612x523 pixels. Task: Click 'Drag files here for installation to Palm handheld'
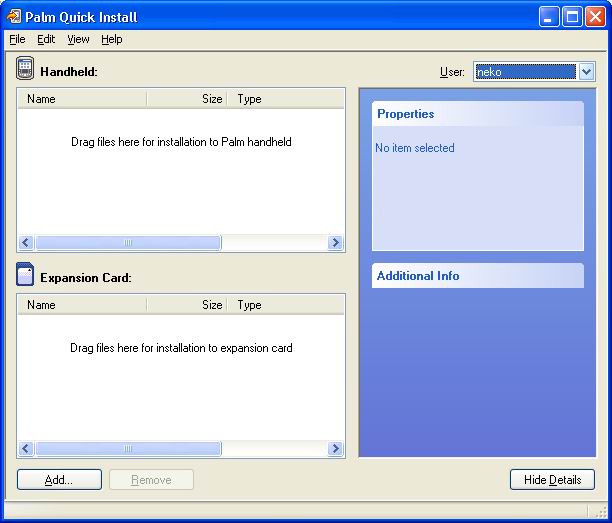[x=181, y=142]
